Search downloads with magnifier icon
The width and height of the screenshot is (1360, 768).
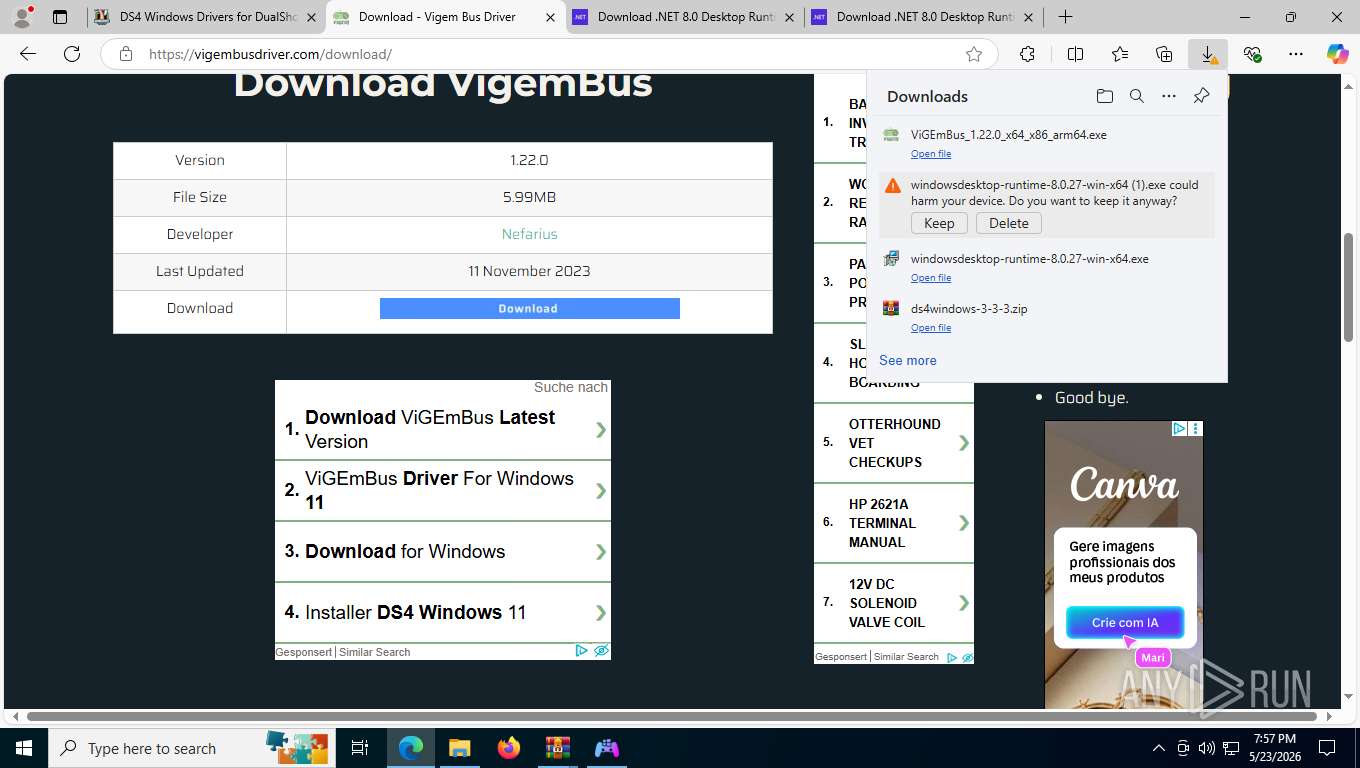pyautogui.click(x=1136, y=96)
